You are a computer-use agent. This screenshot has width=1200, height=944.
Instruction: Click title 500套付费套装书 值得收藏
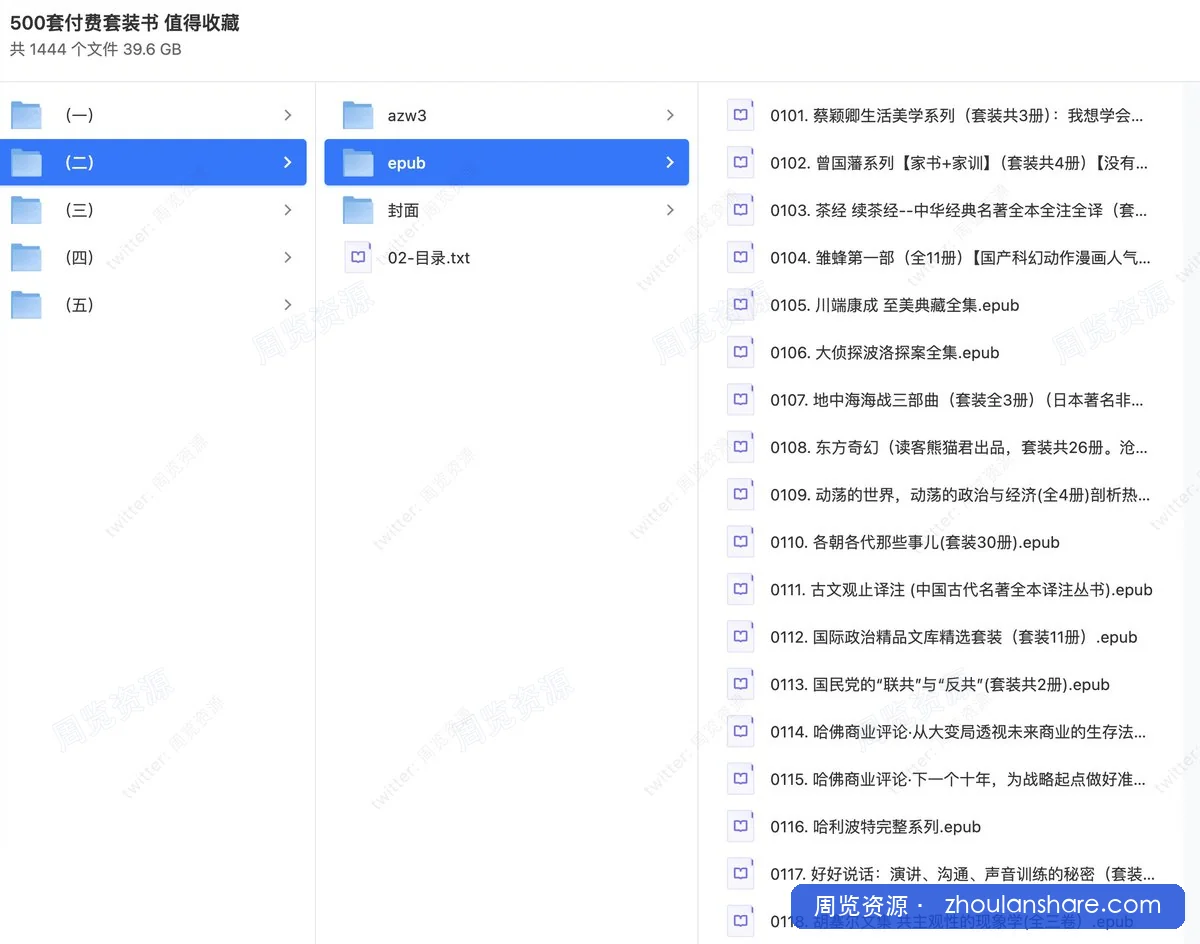[x=125, y=22]
